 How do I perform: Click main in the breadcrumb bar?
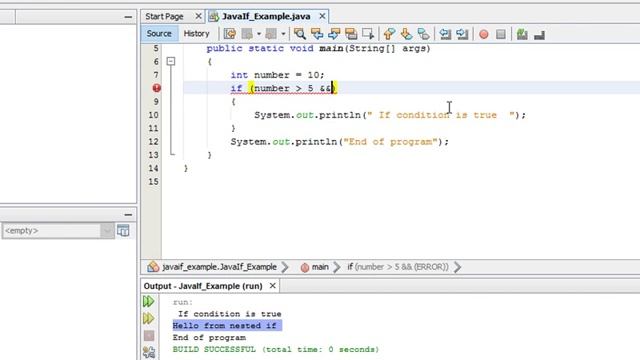click(320, 267)
